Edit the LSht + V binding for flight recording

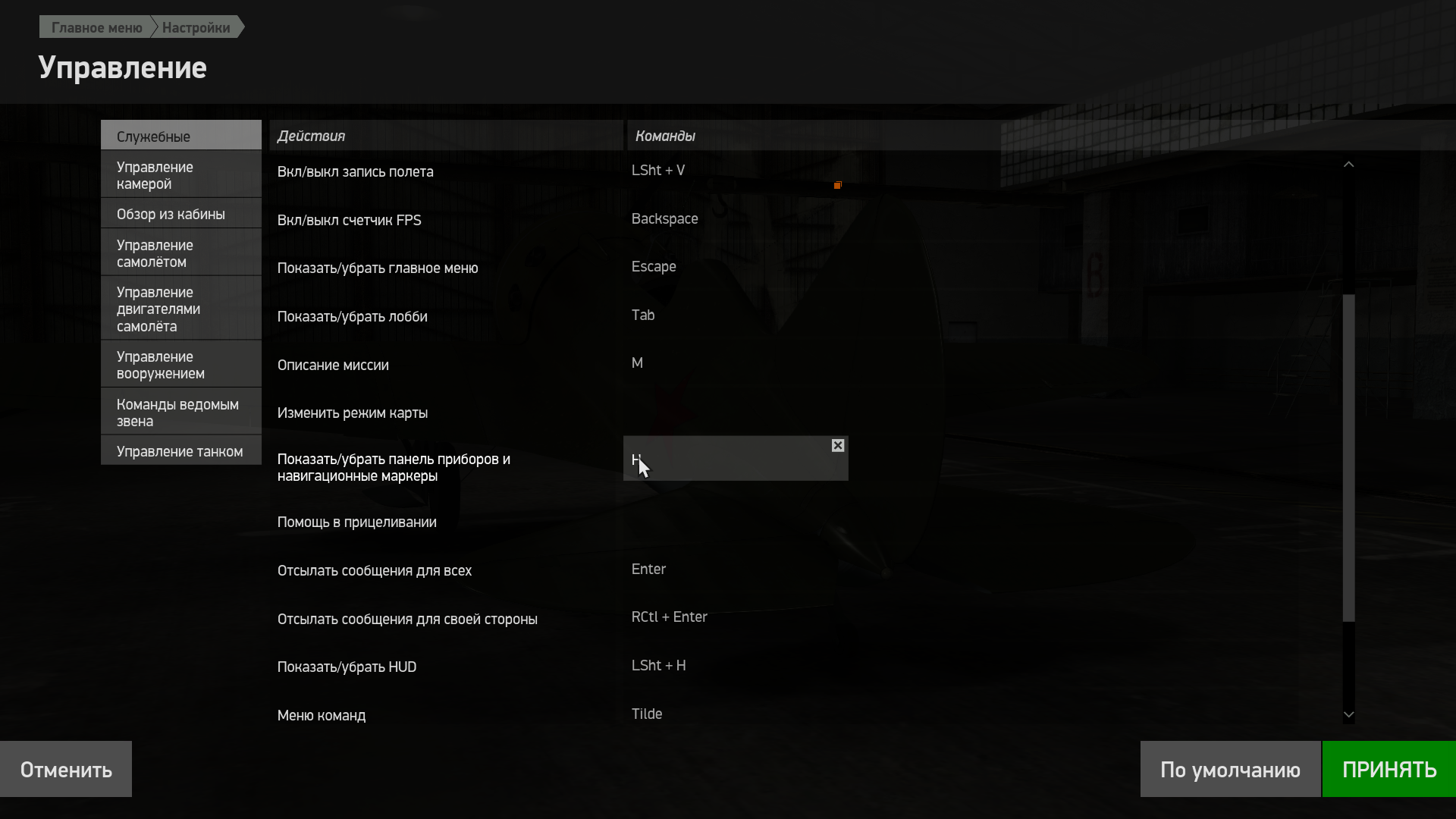(x=736, y=171)
